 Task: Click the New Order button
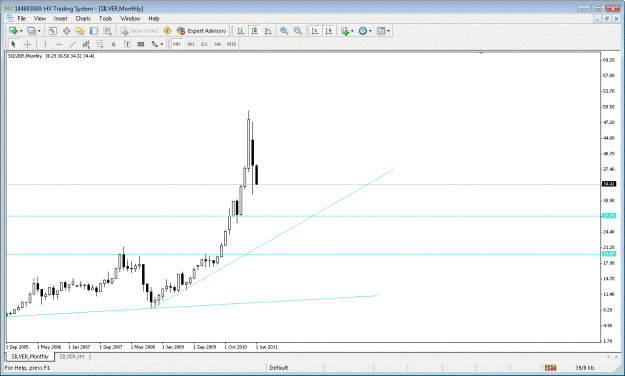click(x=139, y=31)
